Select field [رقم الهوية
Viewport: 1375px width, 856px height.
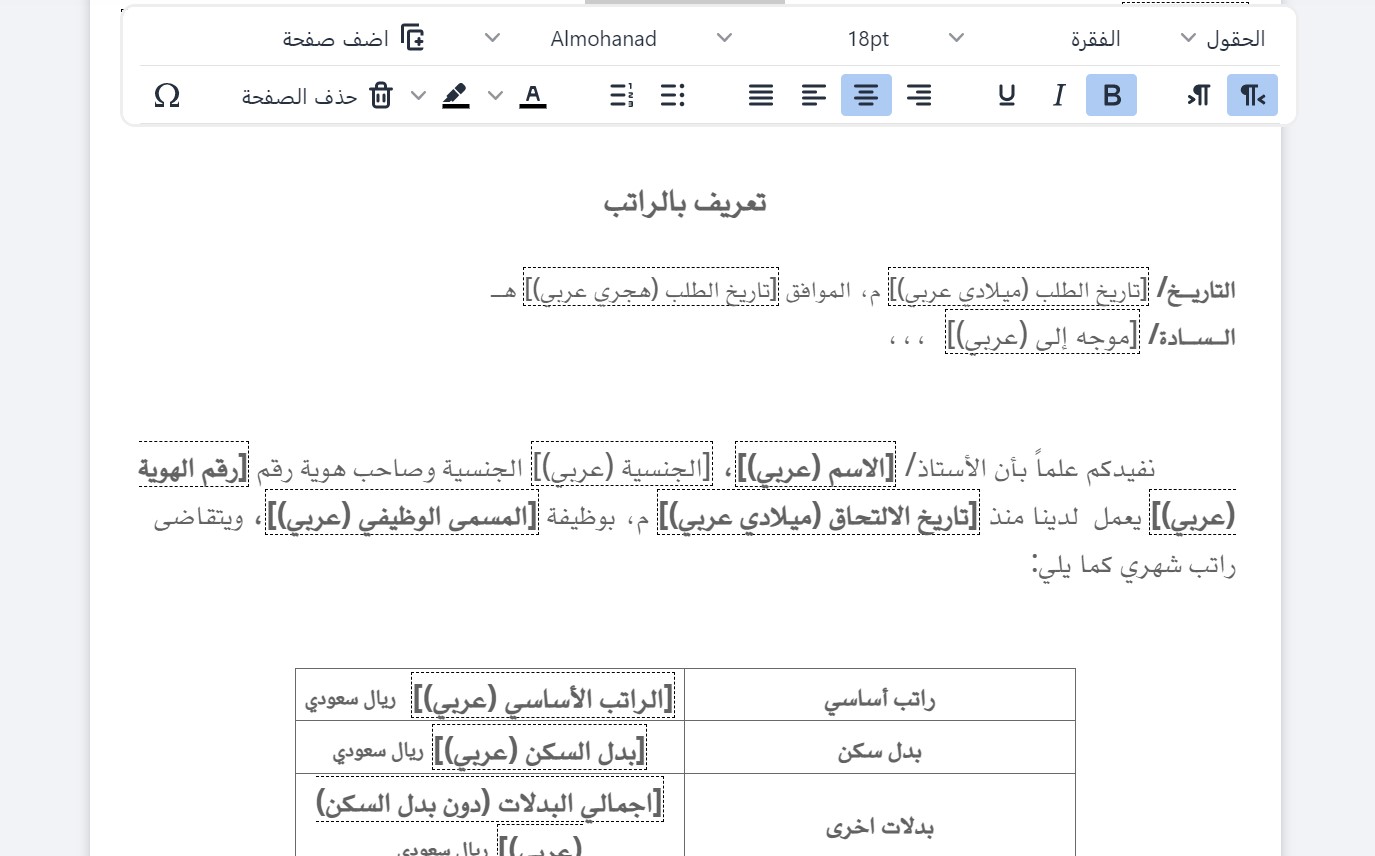[194, 466]
